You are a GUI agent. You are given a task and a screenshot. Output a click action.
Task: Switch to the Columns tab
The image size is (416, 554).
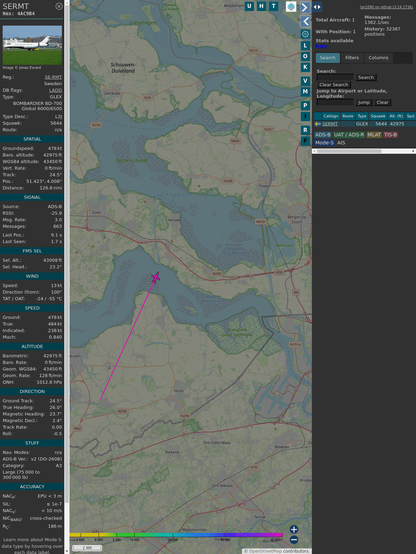pos(378,58)
